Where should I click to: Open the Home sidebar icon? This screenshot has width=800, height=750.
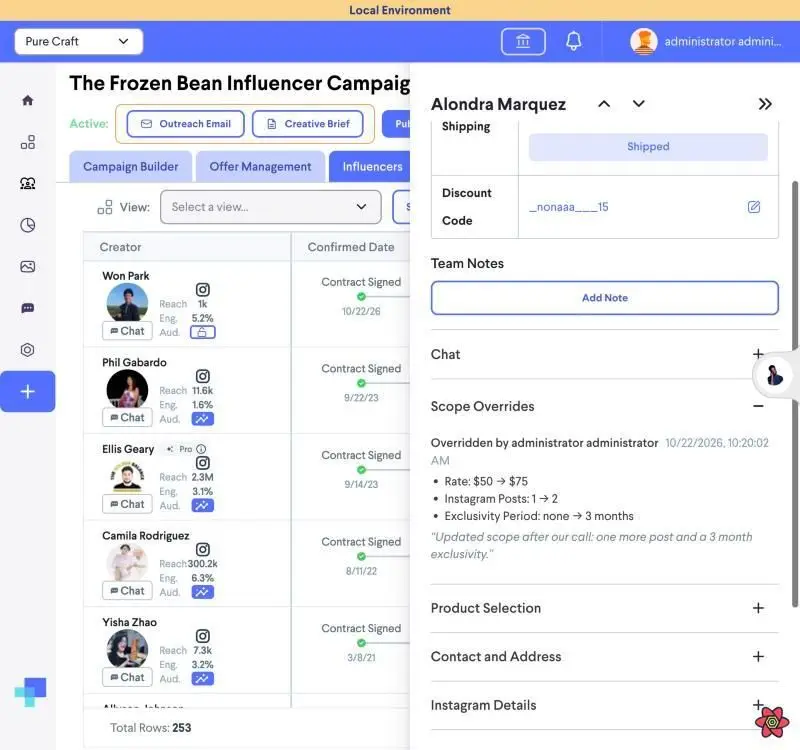pyautogui.click(x=28, y=100)
